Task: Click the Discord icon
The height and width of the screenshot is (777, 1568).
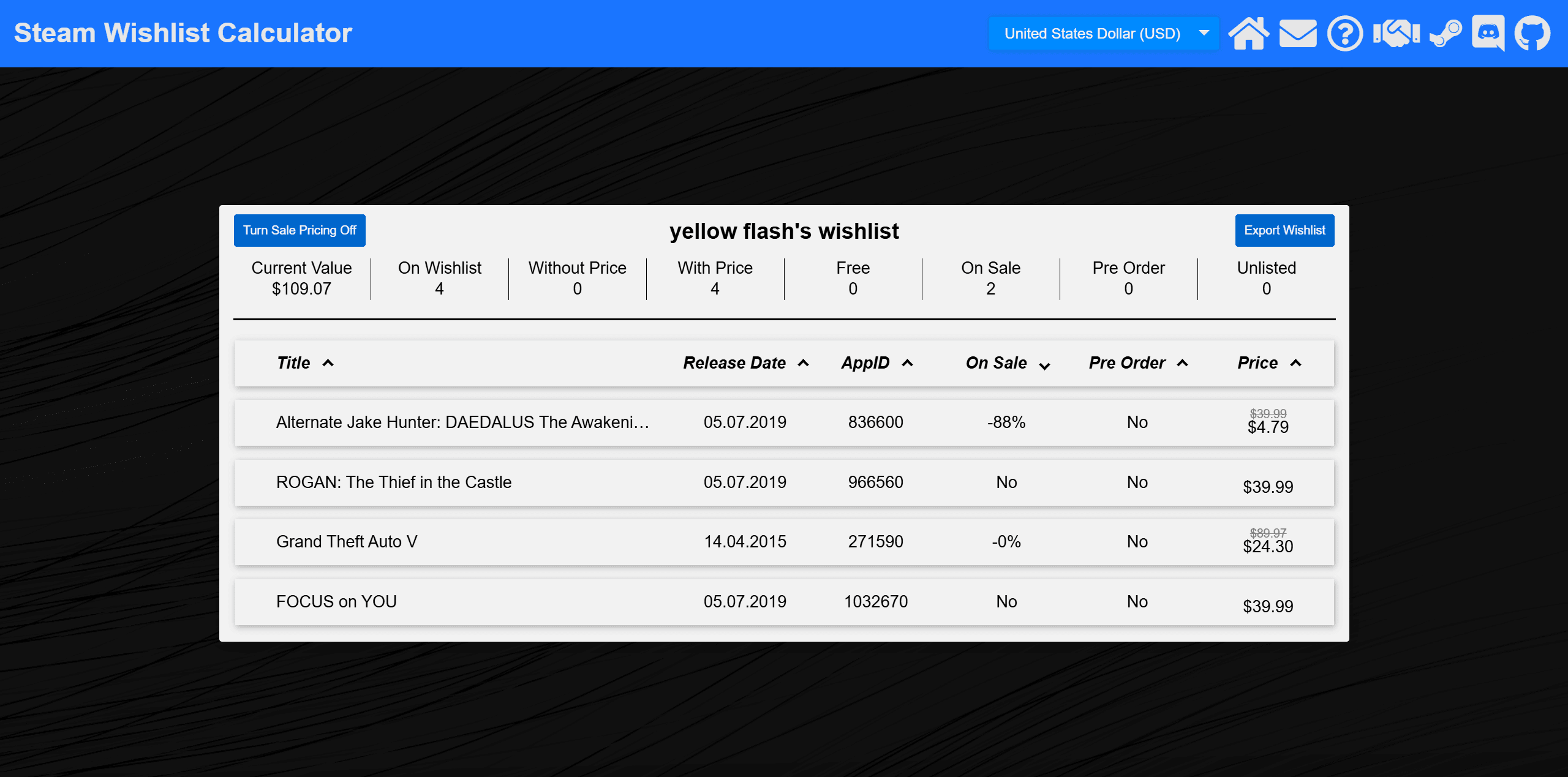Action: click(x=1488, y=33)
